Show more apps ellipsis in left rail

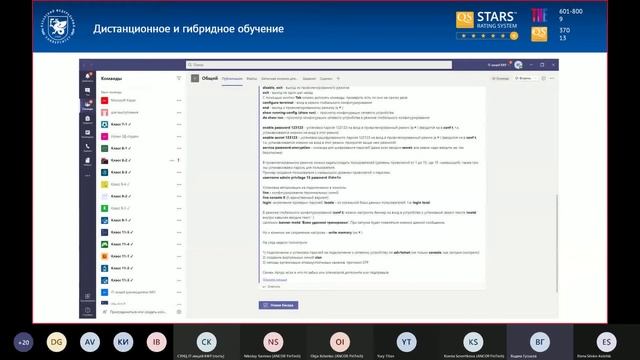tap(87, 175)
